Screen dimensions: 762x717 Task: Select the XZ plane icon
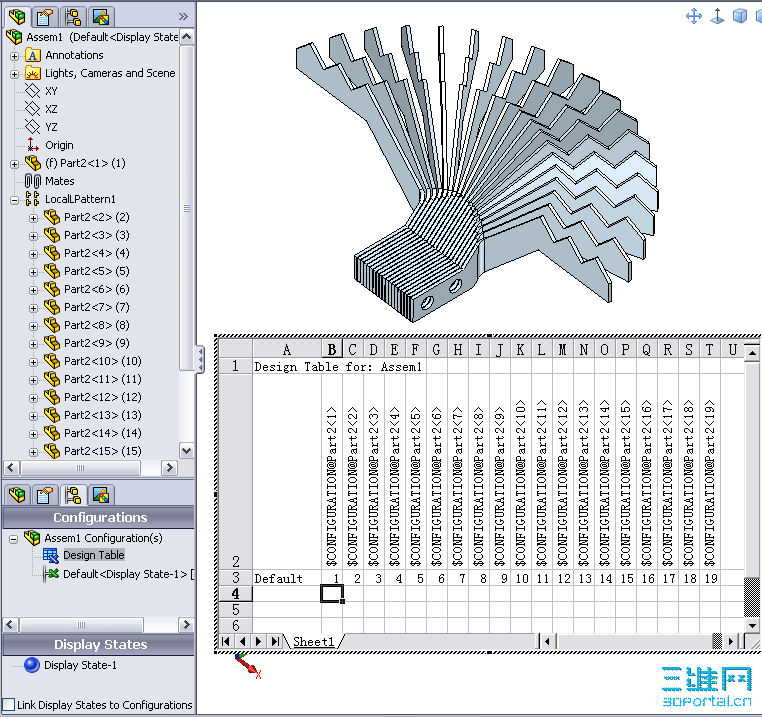[33, 108]
